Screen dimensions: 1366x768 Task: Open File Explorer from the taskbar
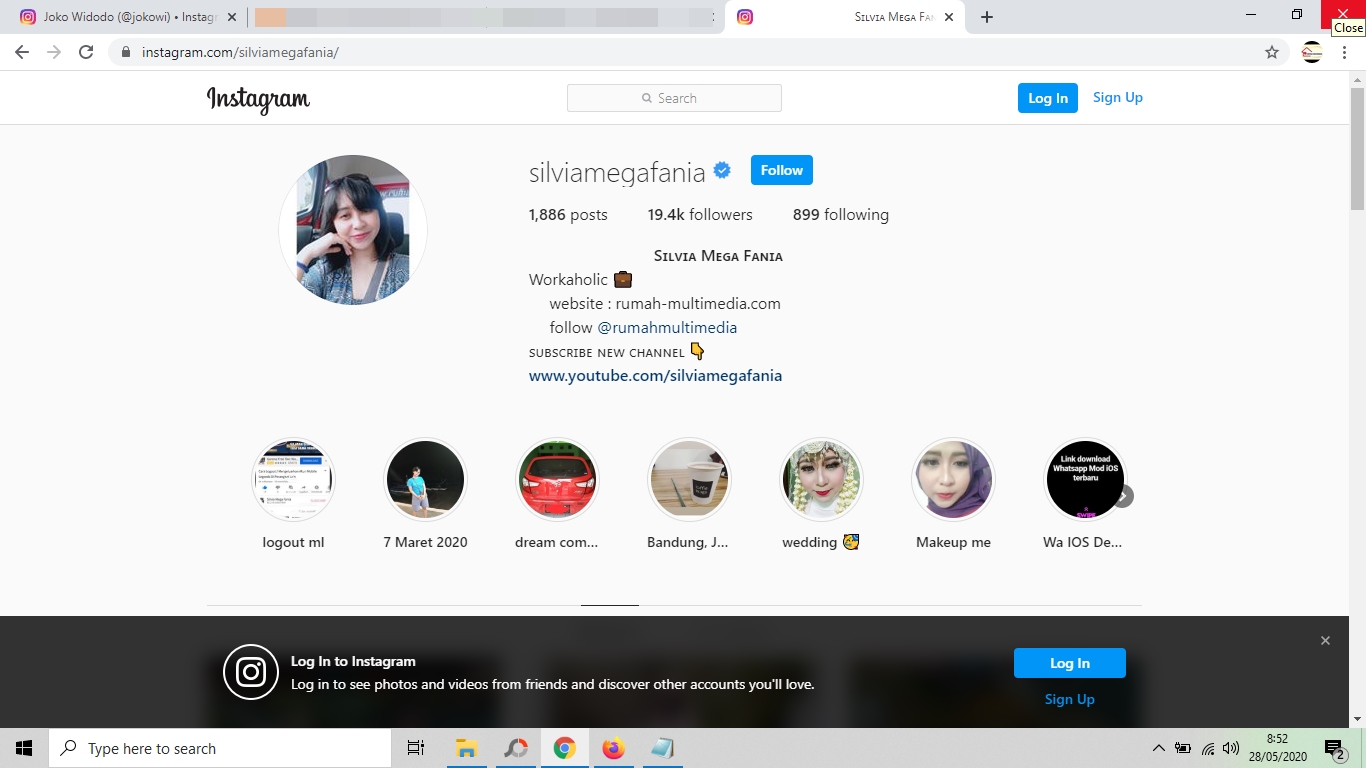click(x=466, y=748)
